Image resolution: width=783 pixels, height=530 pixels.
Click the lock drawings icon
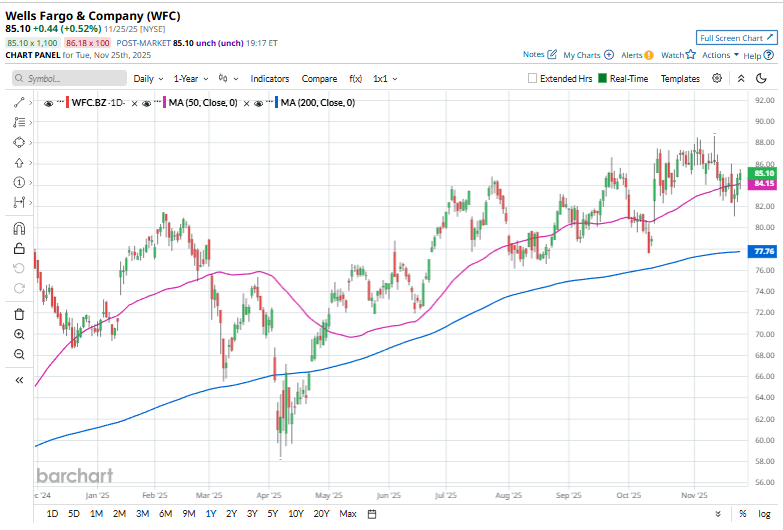(x=19, y=249)
